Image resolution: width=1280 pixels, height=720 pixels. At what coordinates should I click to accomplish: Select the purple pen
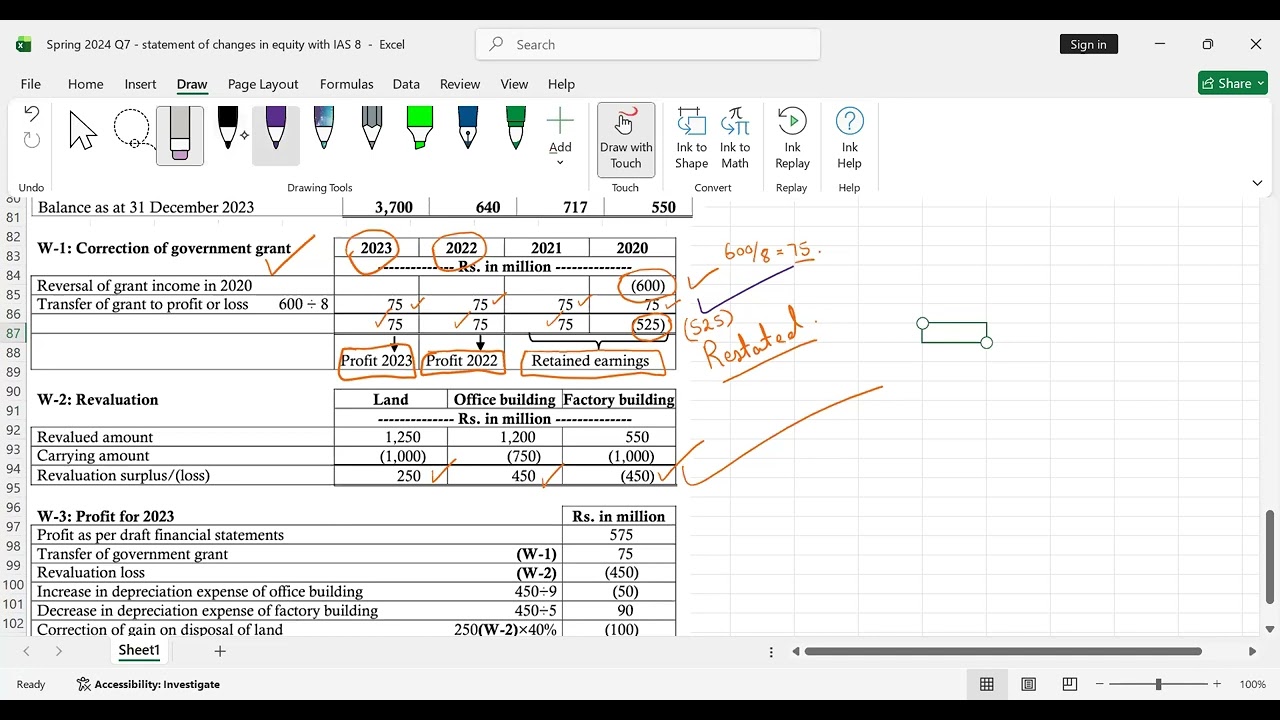pos(276,134)
